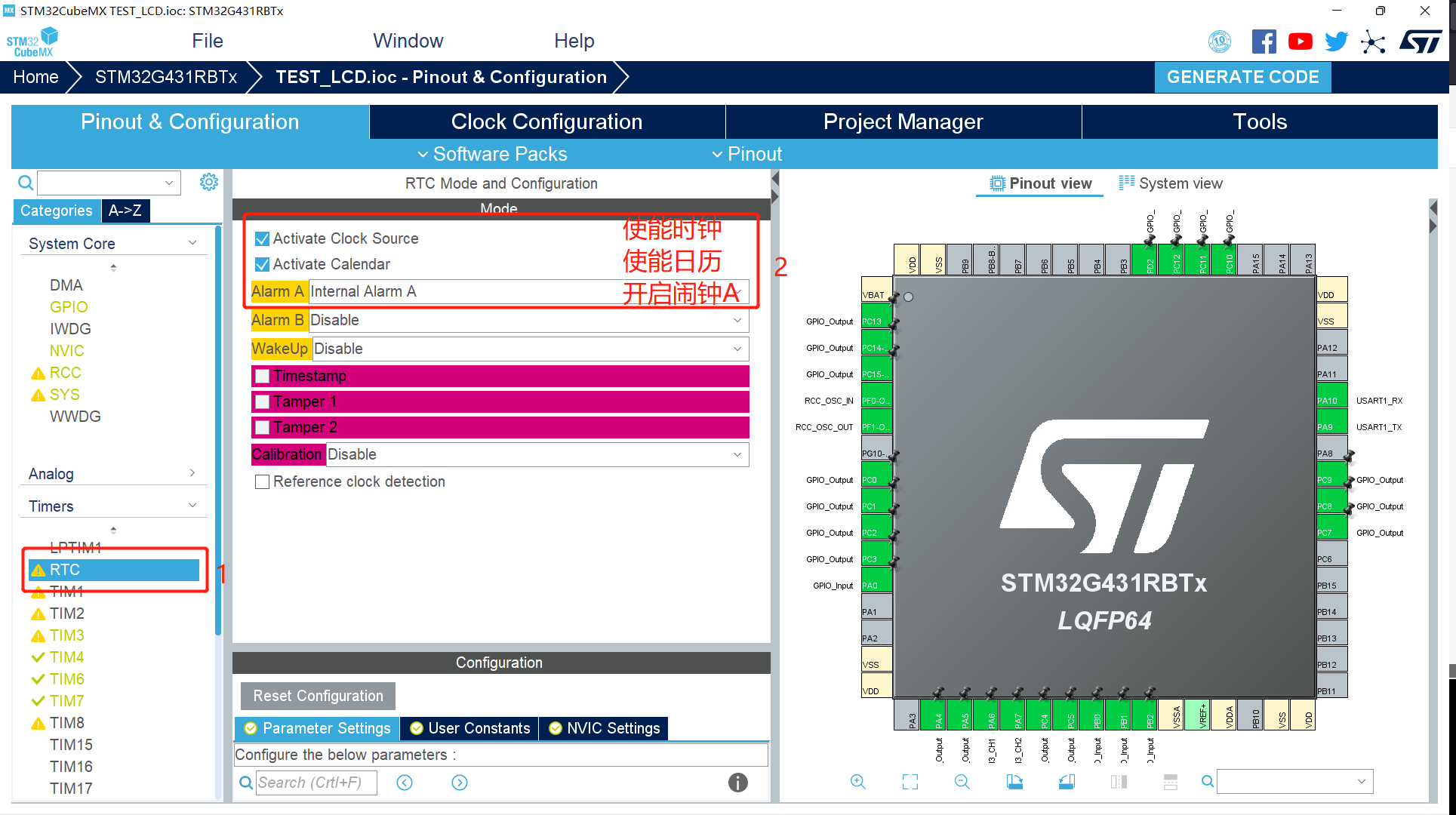
Task: Open ST Facebook page icon
Action: 1264,42
